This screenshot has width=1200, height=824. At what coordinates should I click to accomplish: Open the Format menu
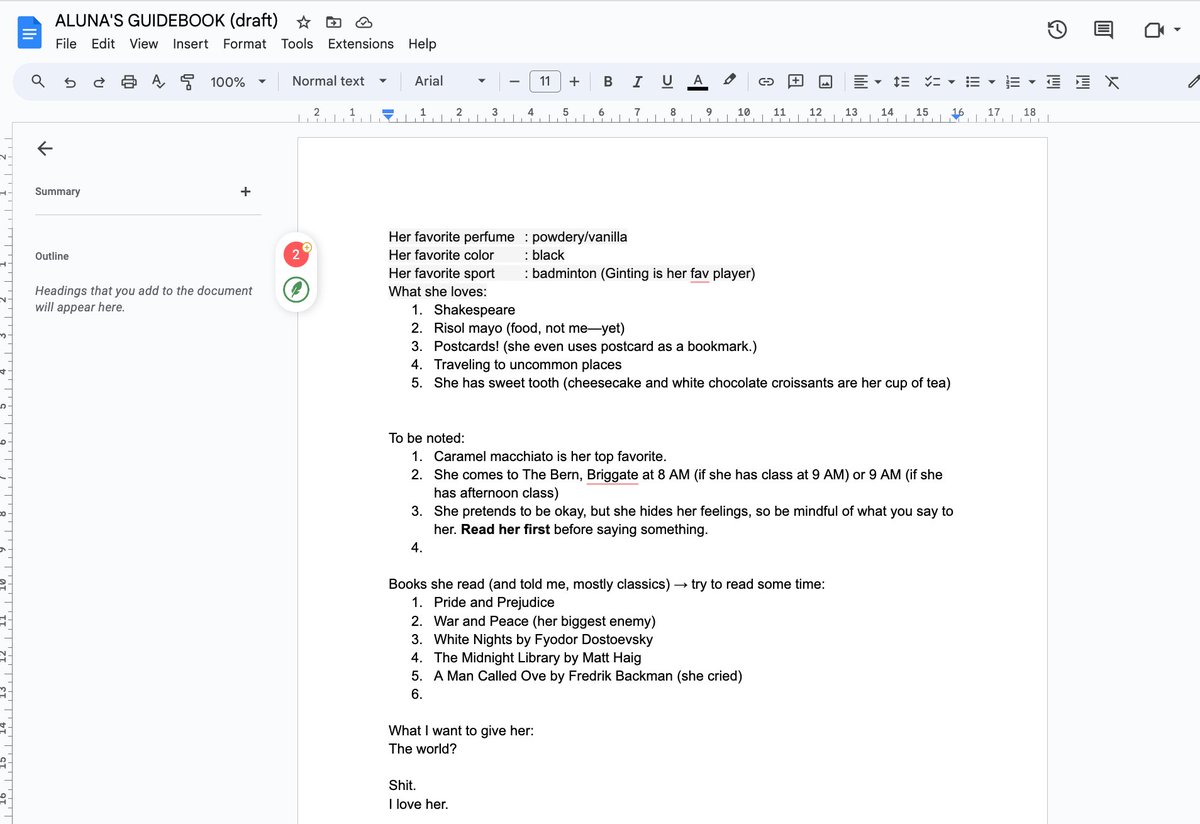click(245, 44)
